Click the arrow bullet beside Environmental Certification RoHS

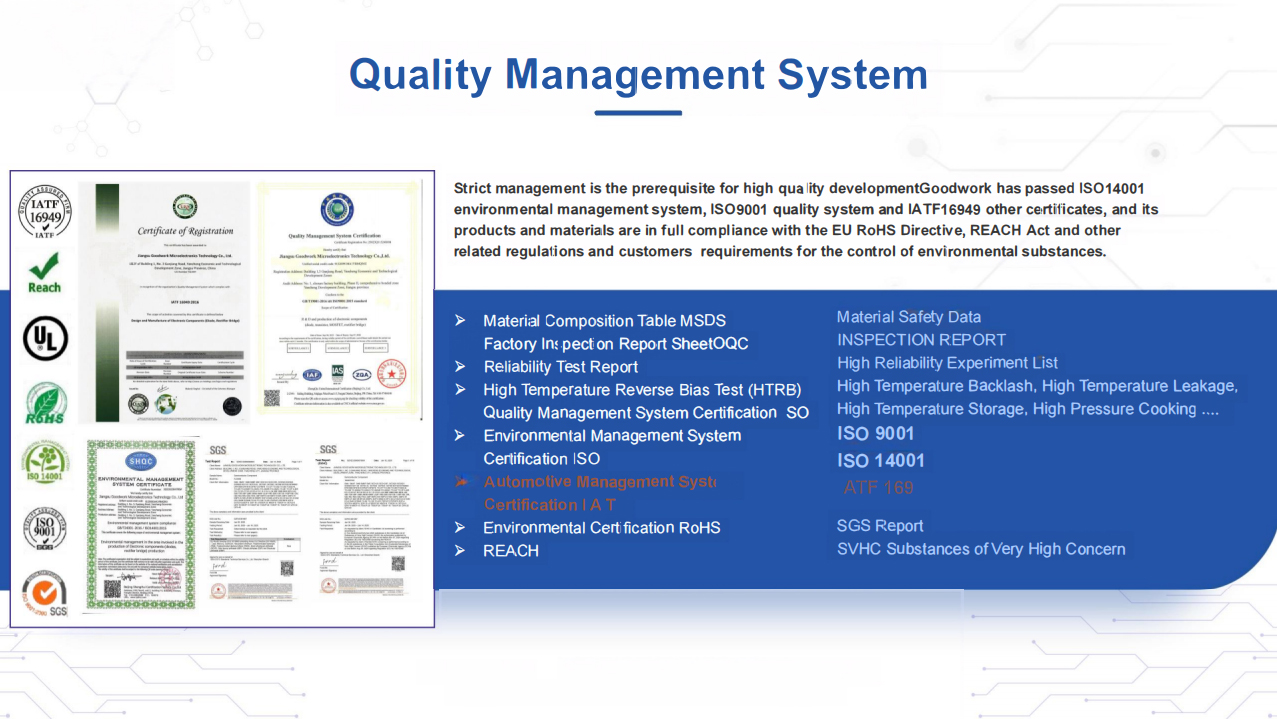pos(460,527)
